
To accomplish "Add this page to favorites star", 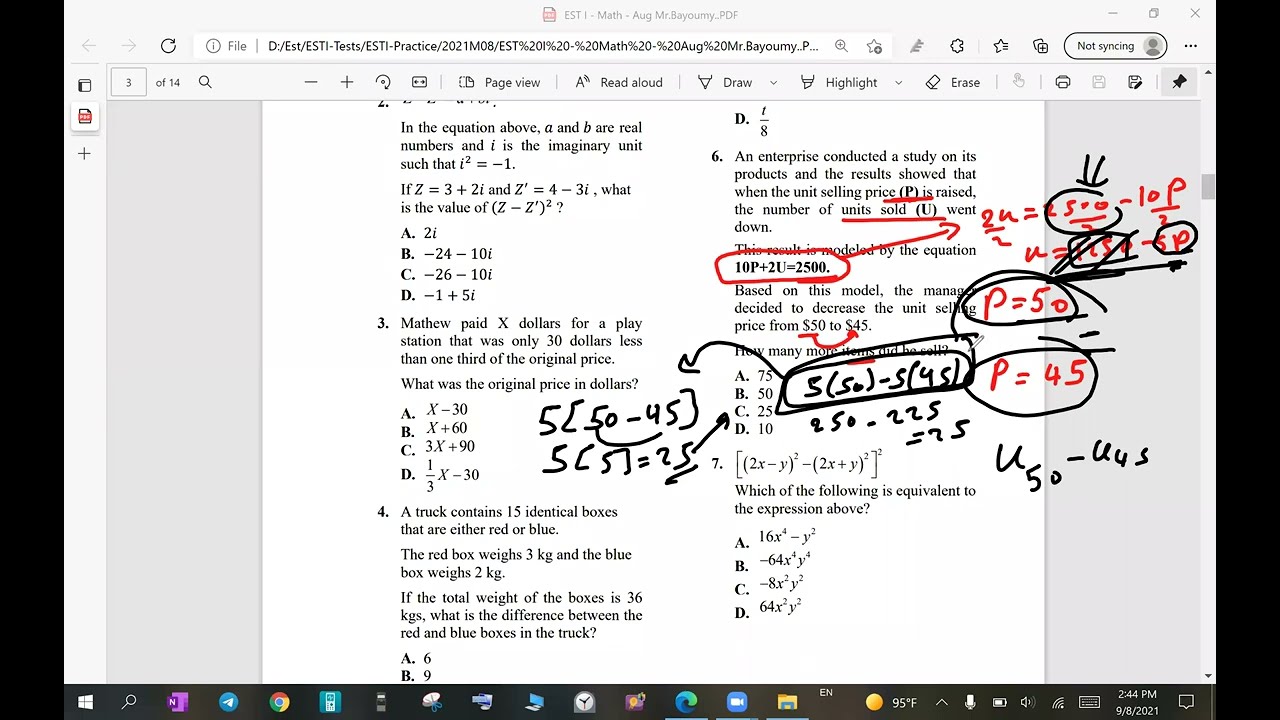I will click(x=874, y=46).
